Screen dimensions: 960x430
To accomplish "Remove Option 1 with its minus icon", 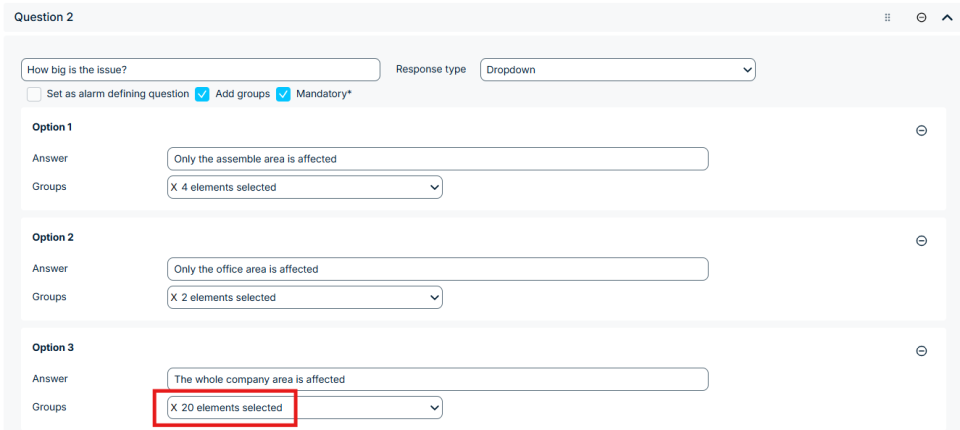I will point(921,131).
